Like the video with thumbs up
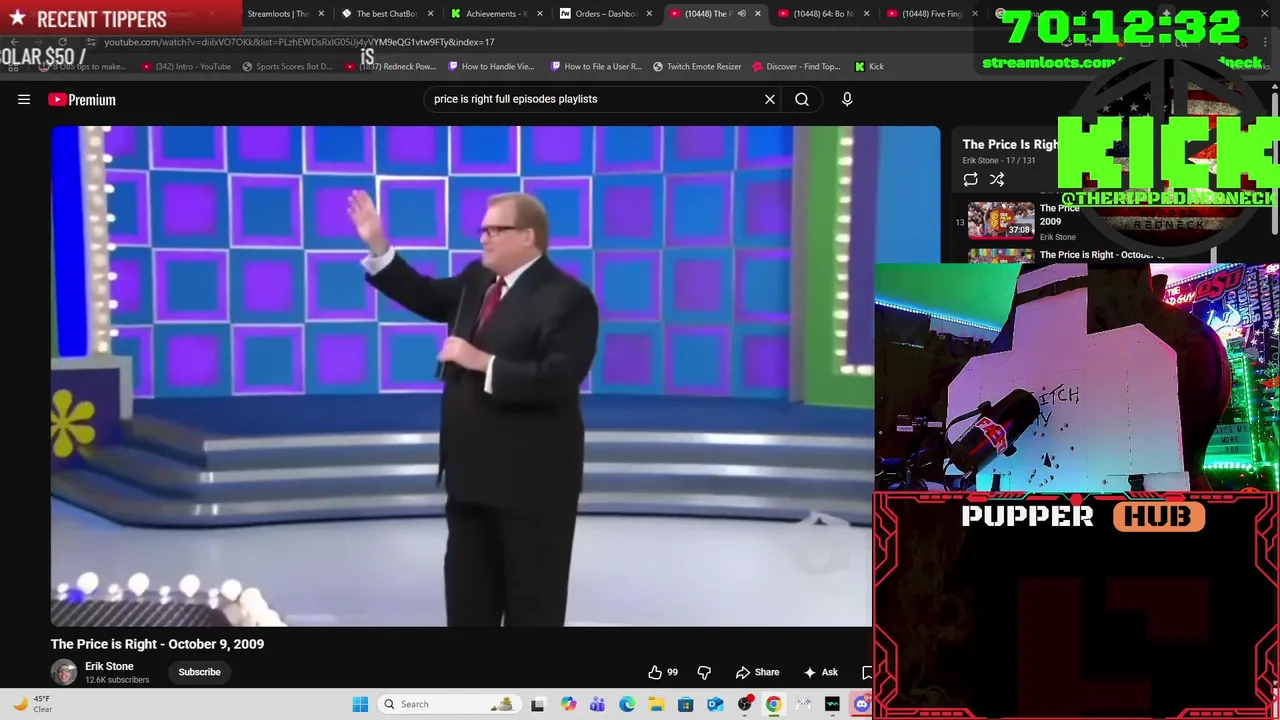Screen dimensions: 1280x720 pos(662,672)
